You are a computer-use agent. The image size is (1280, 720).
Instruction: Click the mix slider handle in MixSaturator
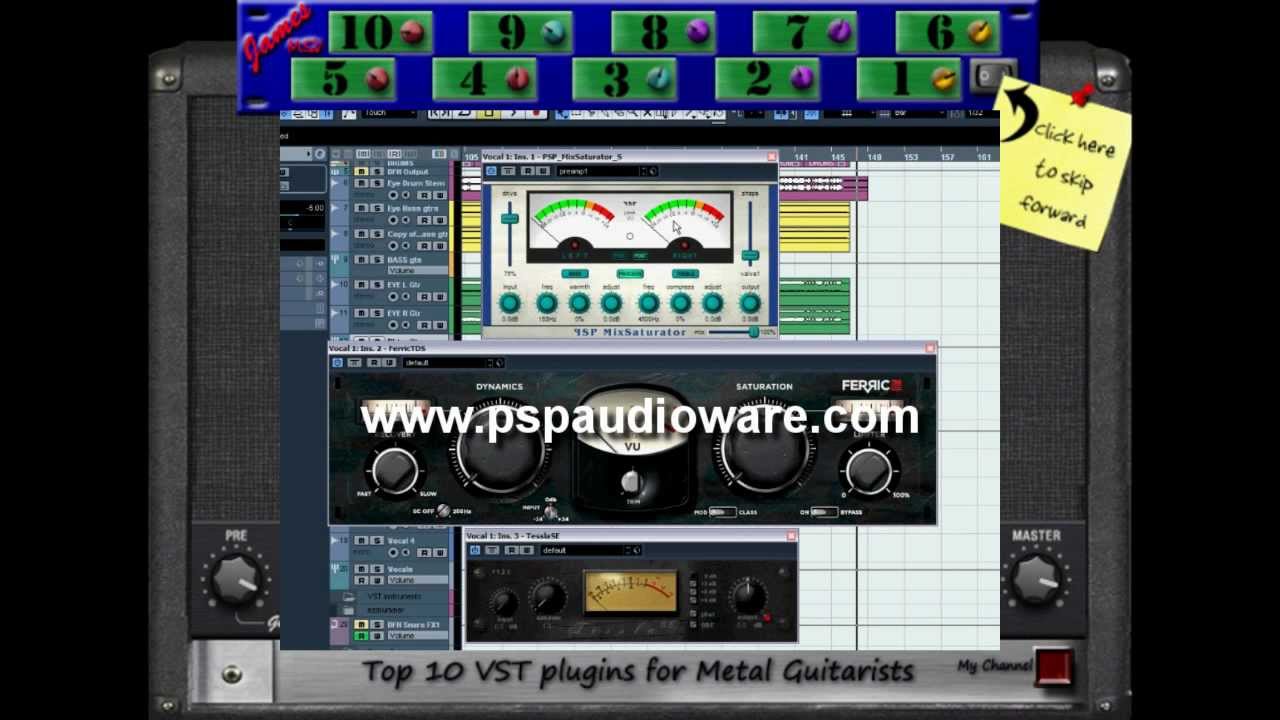753,332
